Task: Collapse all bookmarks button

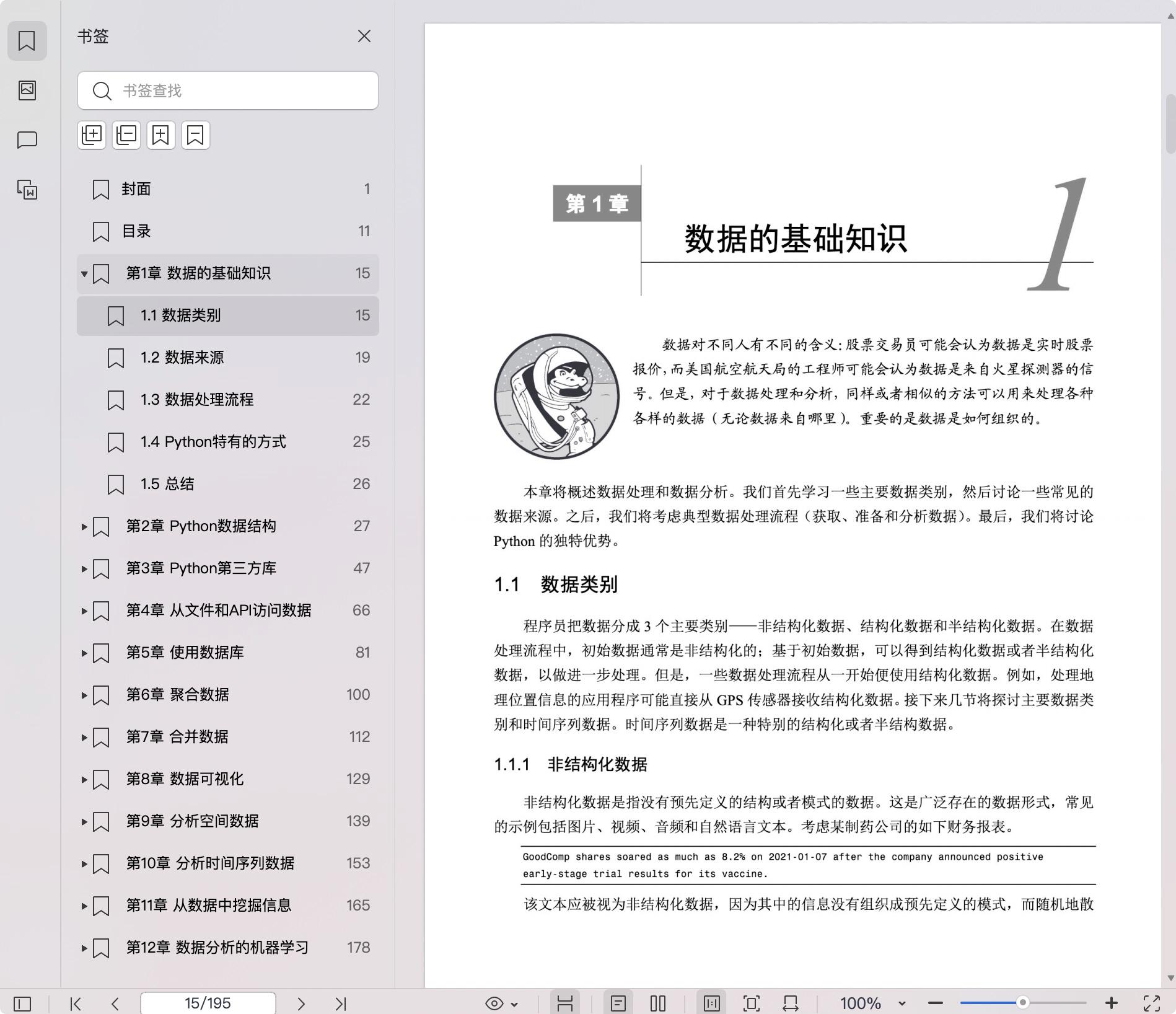Action: click(x=126, y=135)
